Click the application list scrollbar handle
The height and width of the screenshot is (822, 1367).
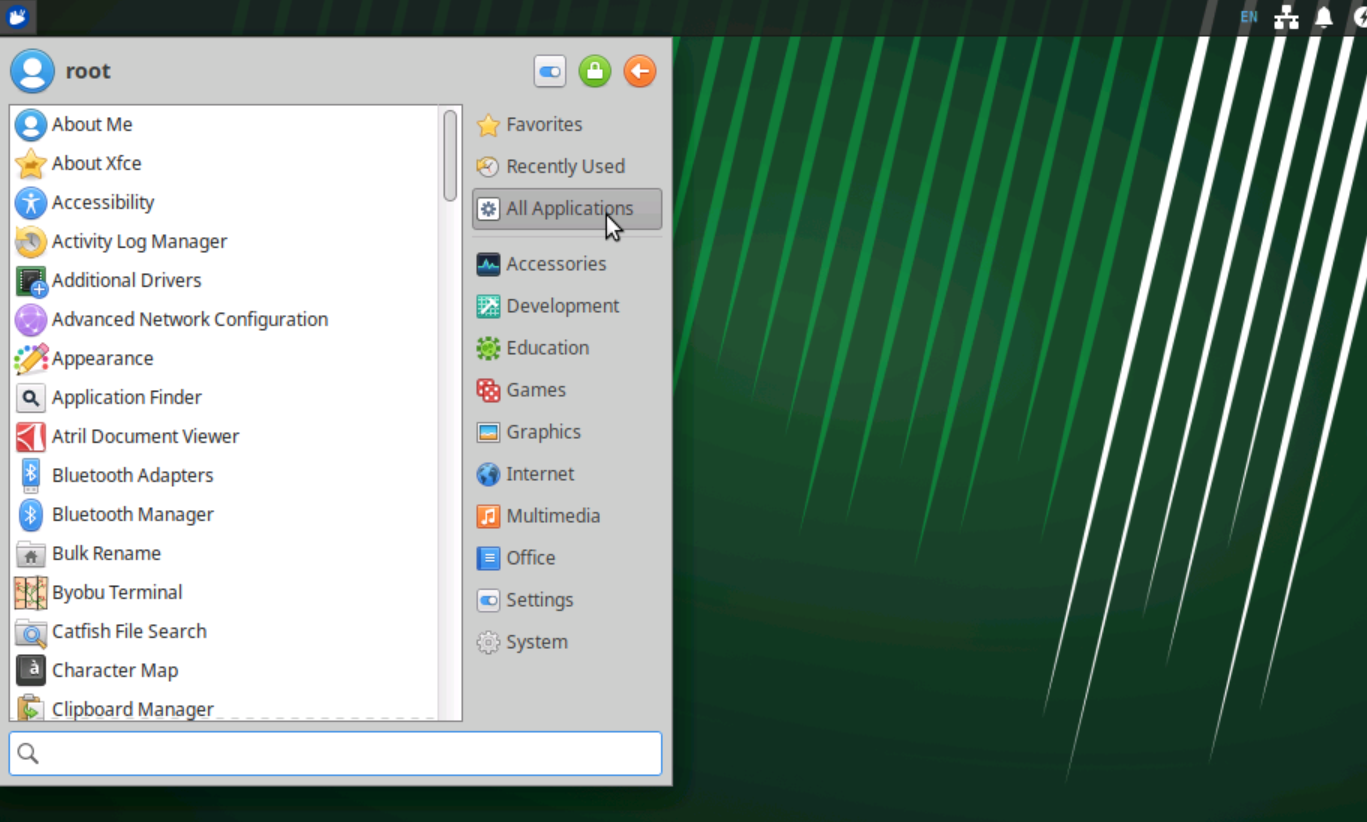point(450,155)
